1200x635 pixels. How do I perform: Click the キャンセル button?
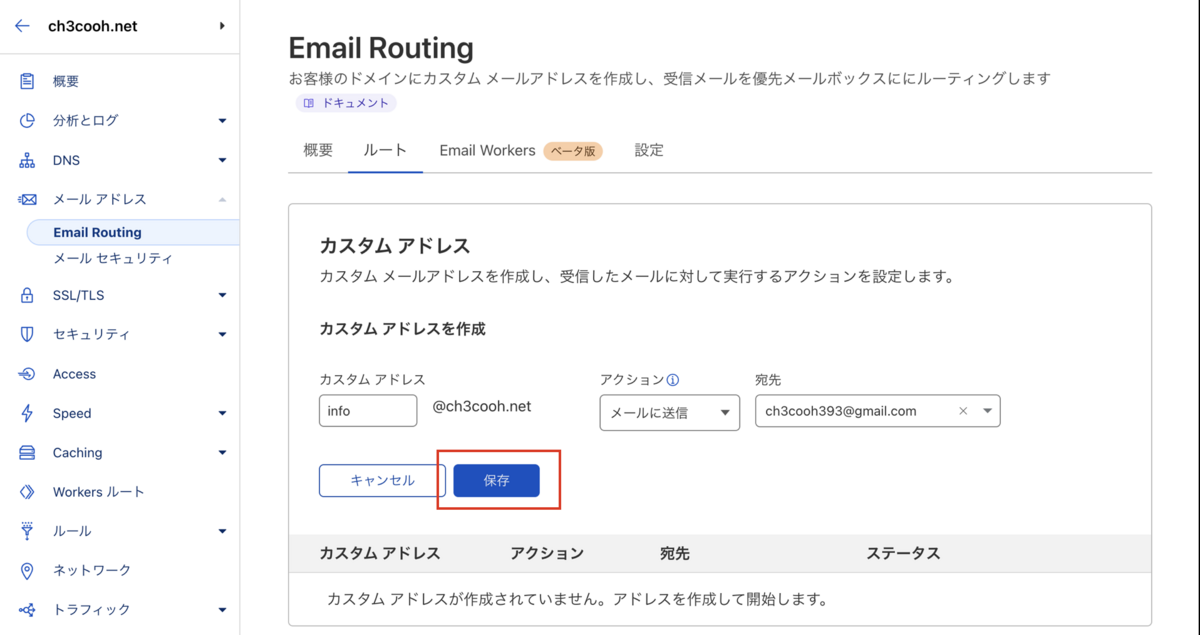382,480
